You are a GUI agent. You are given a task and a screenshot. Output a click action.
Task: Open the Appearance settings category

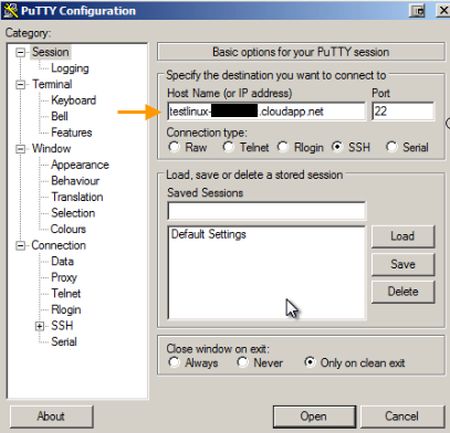[80, 165]
